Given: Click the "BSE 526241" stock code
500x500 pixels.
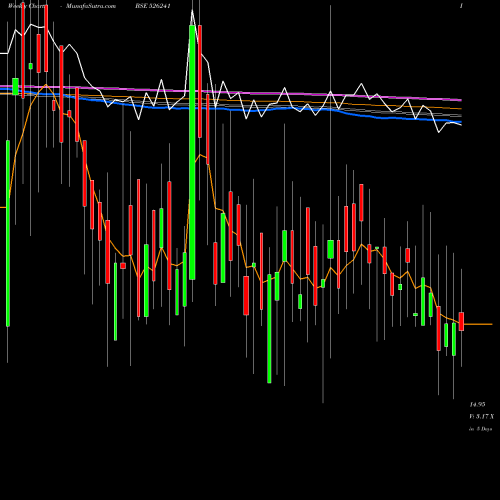Looking at the screenshot, I should 153,6.
